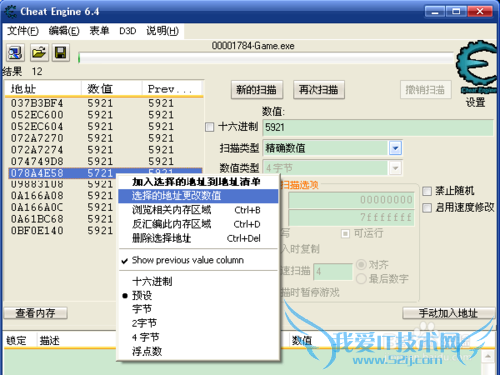Click the 地址 column header

click(43, 89)
